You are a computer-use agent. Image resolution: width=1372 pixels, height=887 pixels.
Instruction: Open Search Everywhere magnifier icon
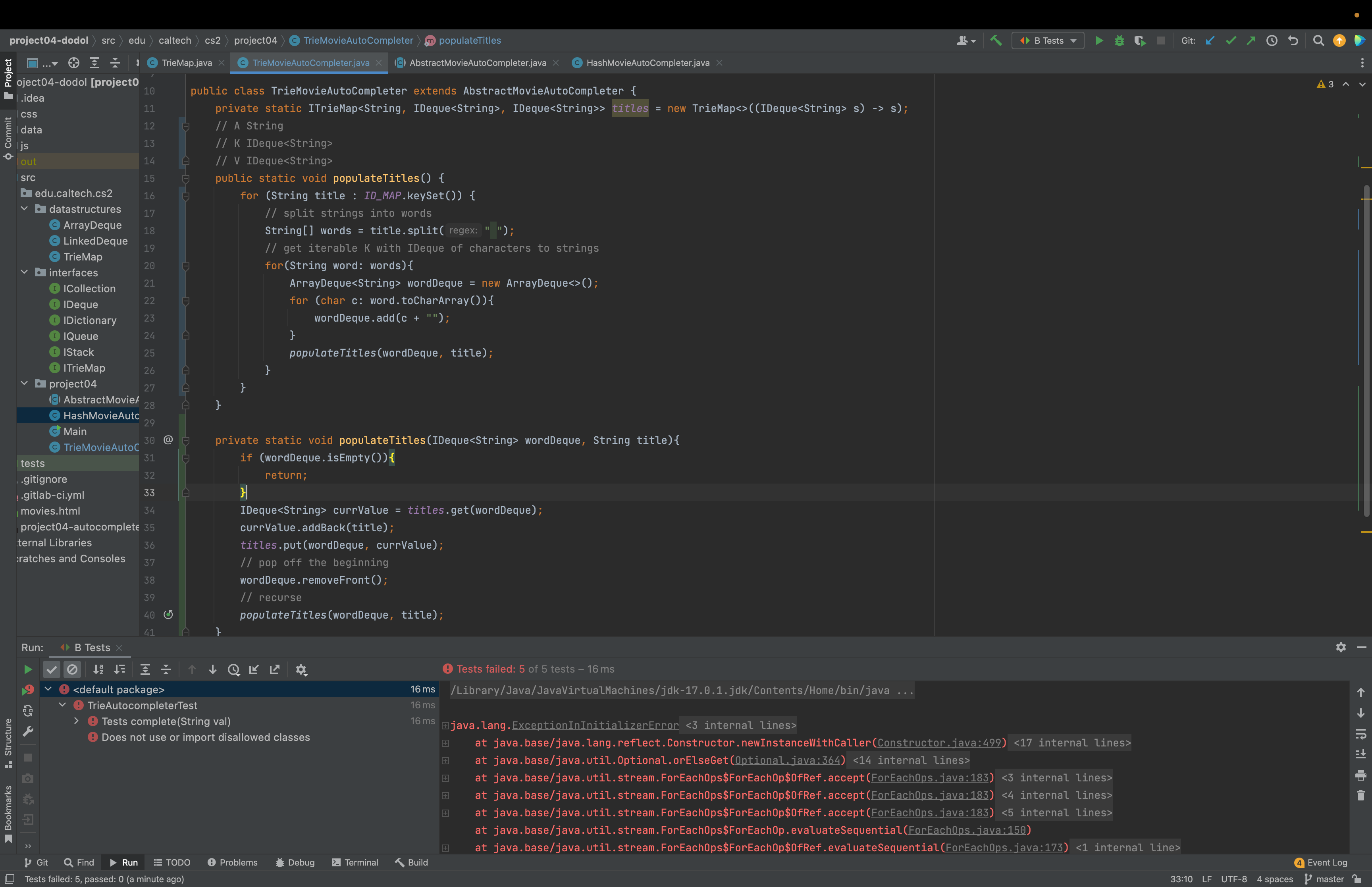[1318, 40]
